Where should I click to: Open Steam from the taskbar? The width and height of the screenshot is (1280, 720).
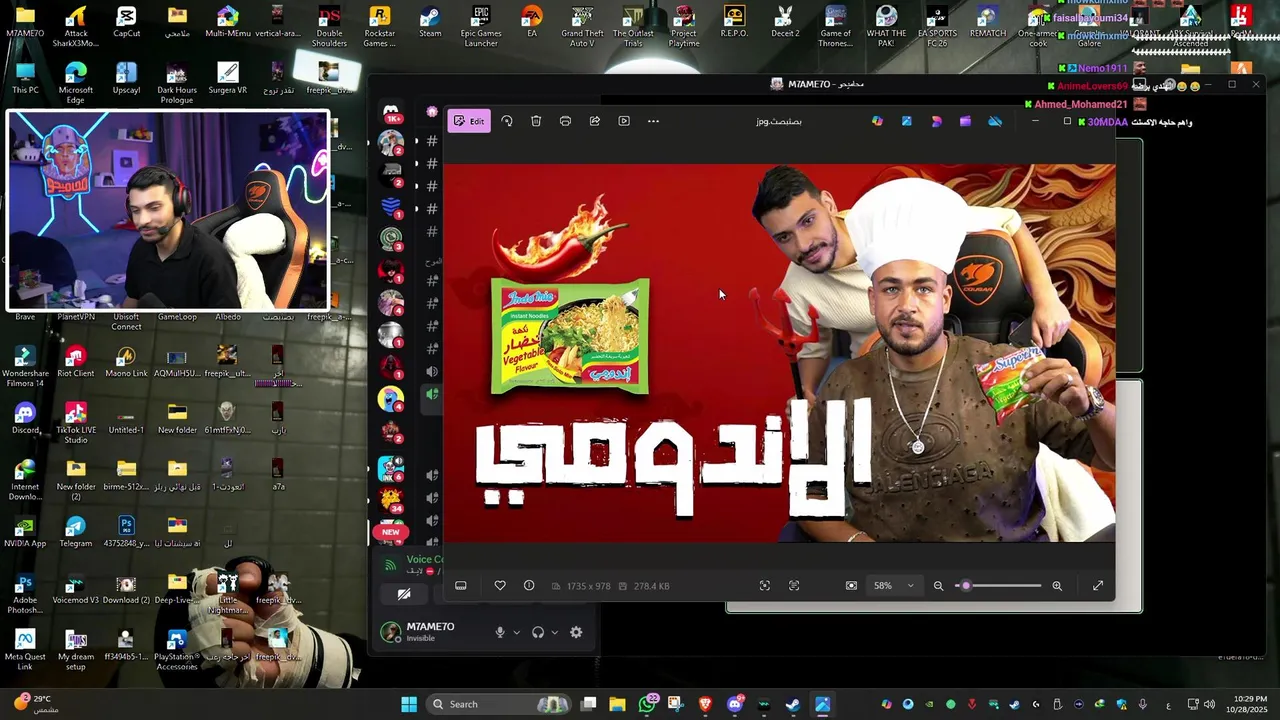coord(793,704)
